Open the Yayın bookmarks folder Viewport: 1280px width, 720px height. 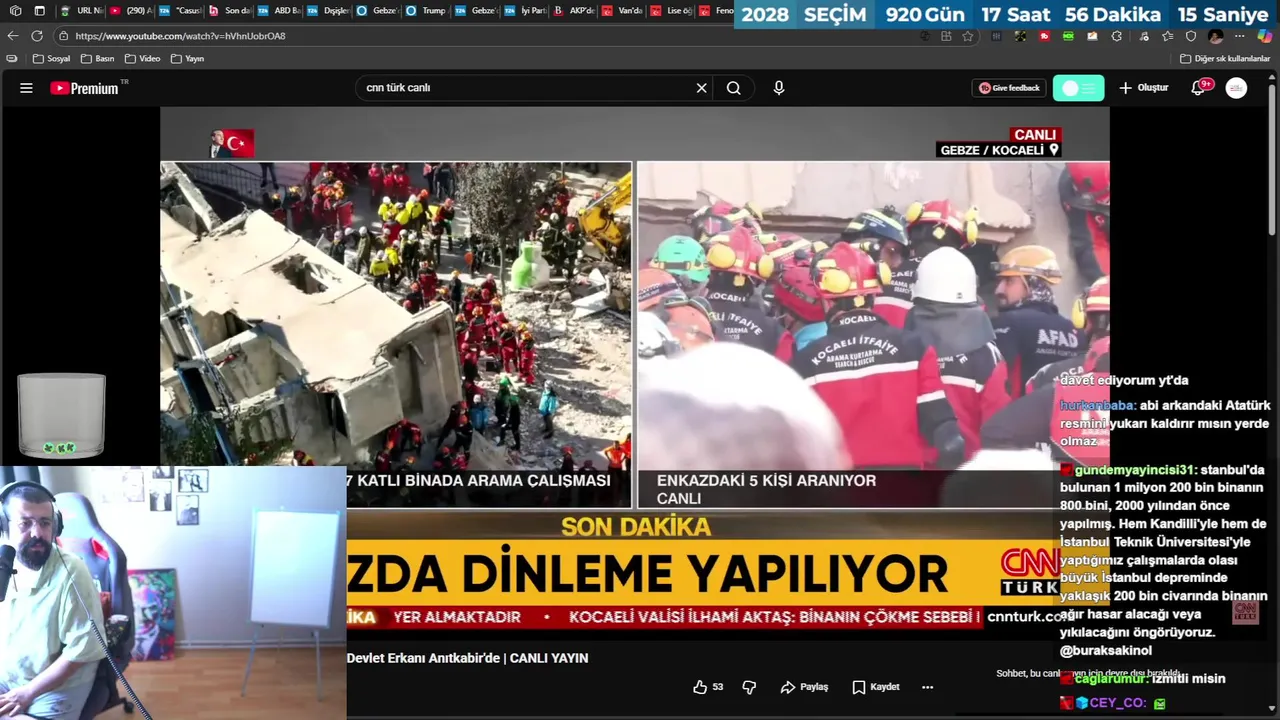(x=188, y=59)
